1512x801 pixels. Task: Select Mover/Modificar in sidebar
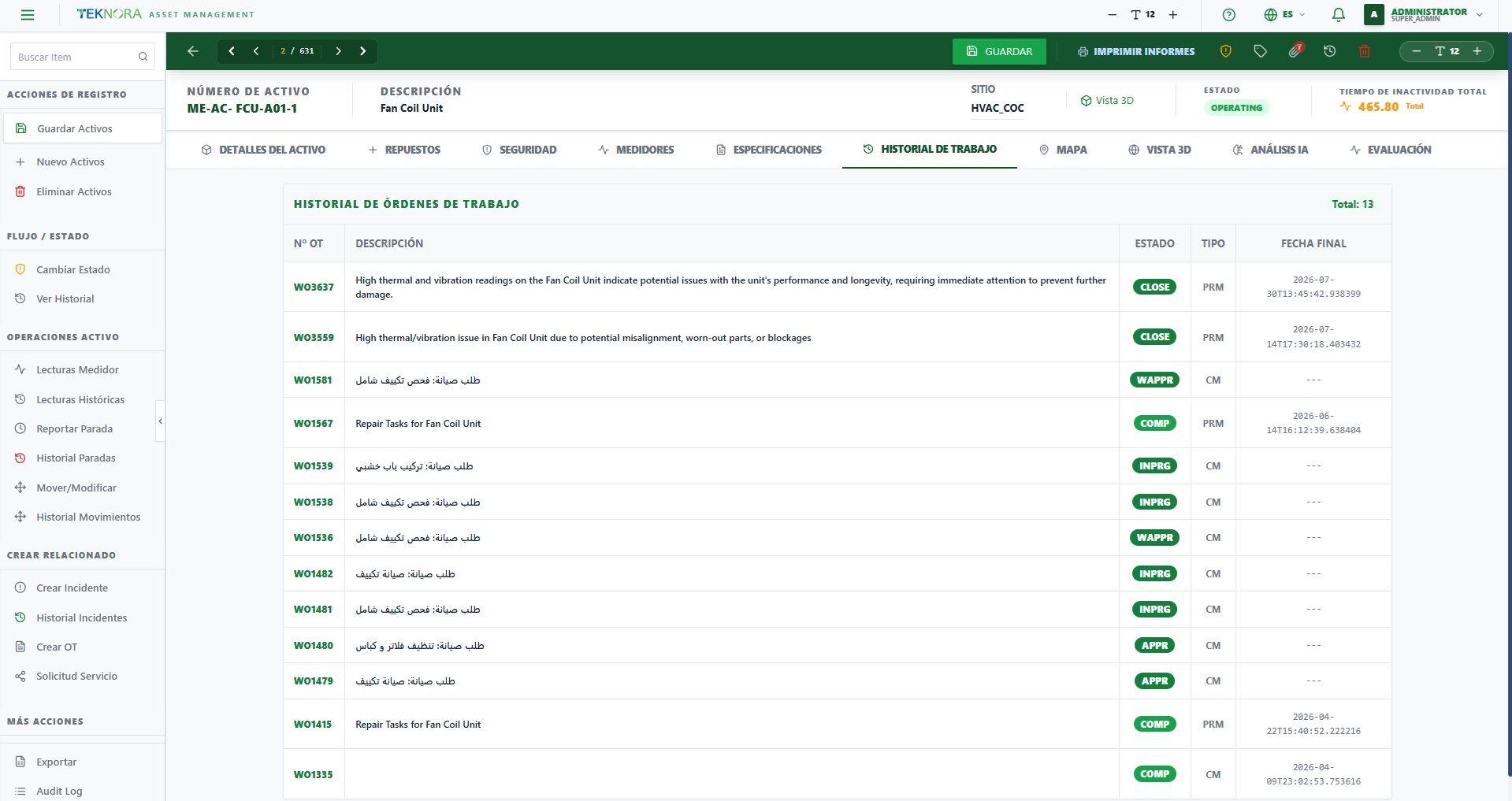click(83, 488)
